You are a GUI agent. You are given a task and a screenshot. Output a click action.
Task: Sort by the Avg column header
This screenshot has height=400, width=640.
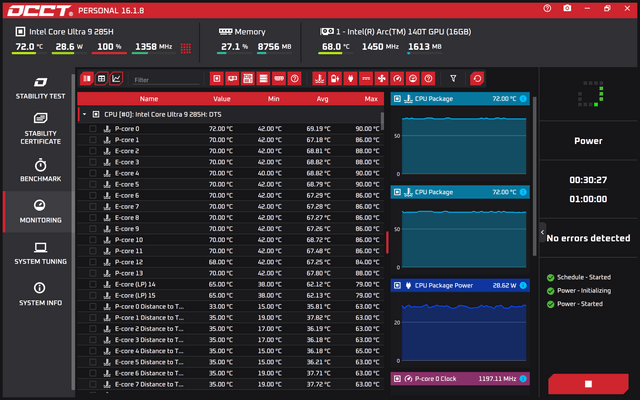(322, 99)
